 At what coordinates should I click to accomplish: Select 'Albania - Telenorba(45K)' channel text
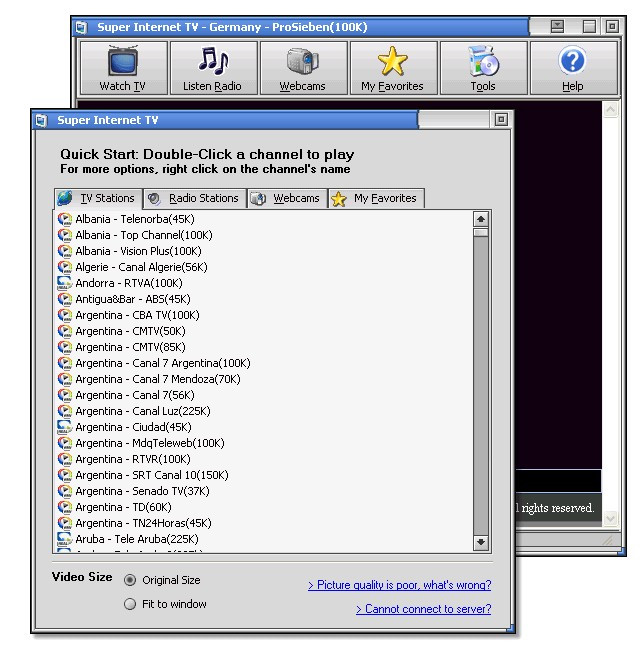coord(135,219)
